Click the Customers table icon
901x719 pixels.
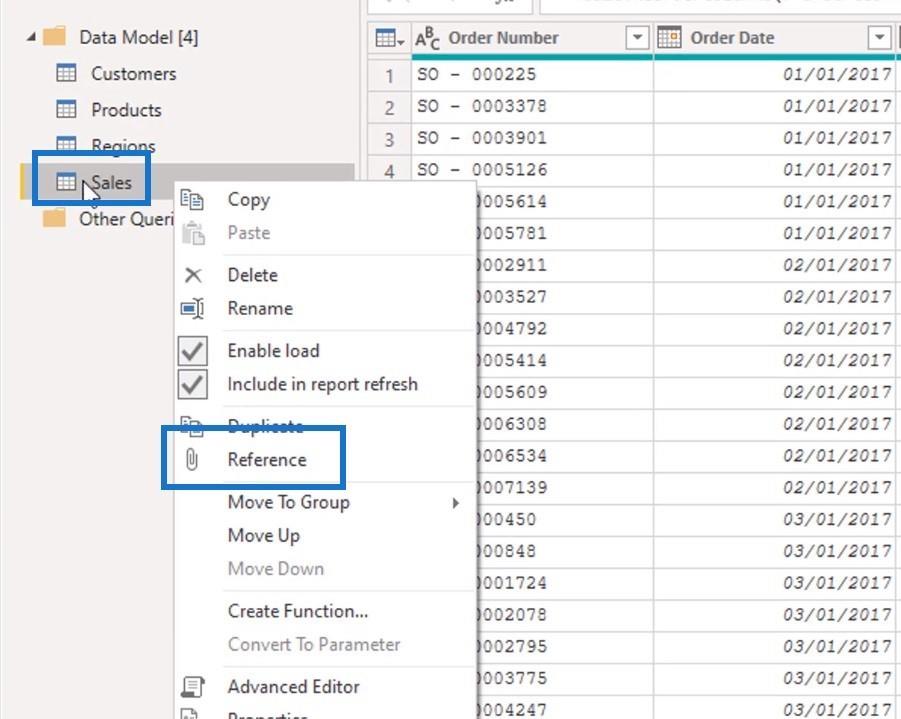pyautogui.click(x=66, y=73)
